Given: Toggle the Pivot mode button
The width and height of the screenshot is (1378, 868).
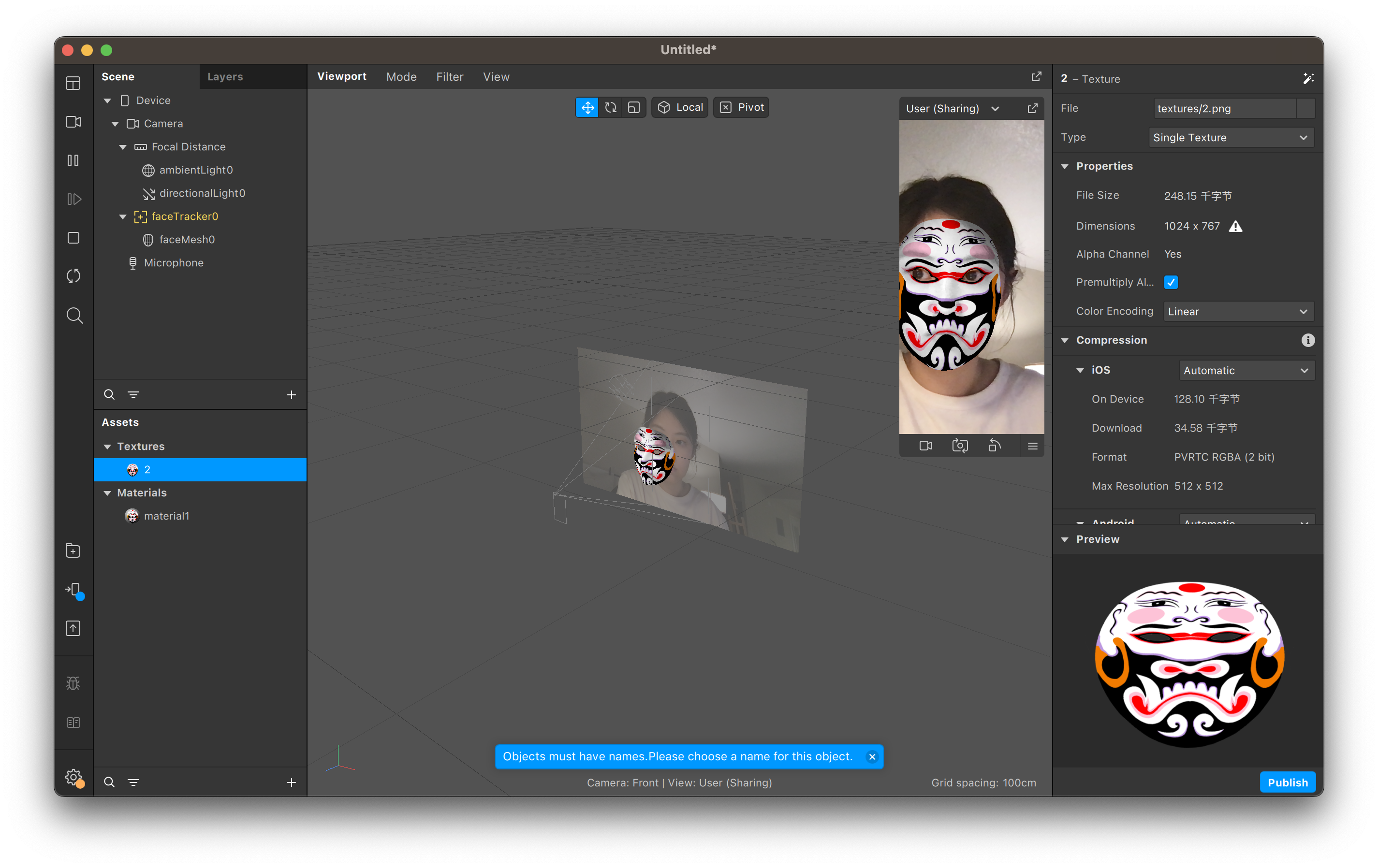Looking at the screenshot, I should pyautogui.click(x=741, y=108).
